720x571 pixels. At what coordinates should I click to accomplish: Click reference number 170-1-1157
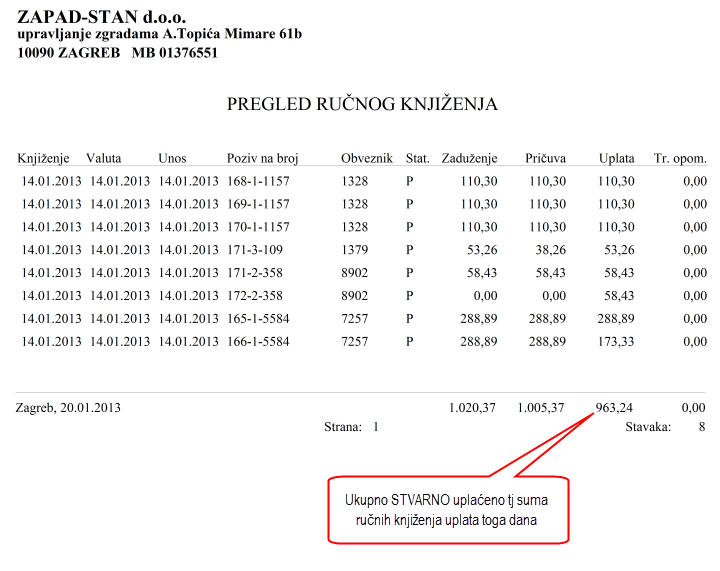[258, 227]
